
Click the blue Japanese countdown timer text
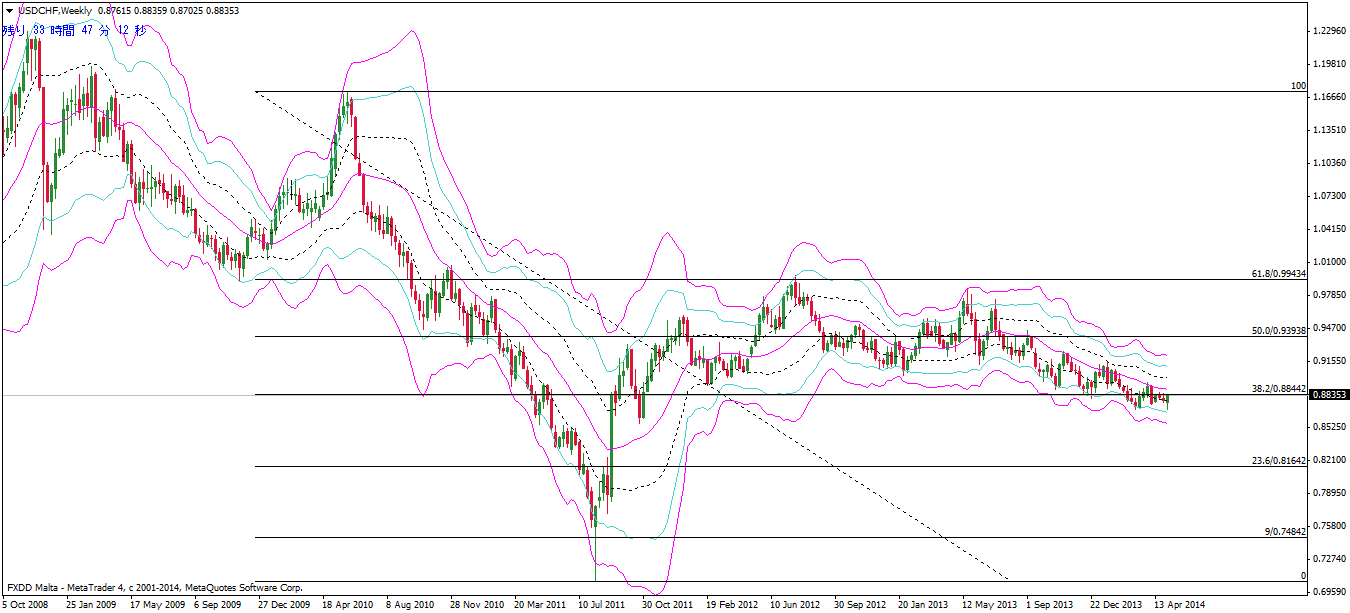coord(76,30)
